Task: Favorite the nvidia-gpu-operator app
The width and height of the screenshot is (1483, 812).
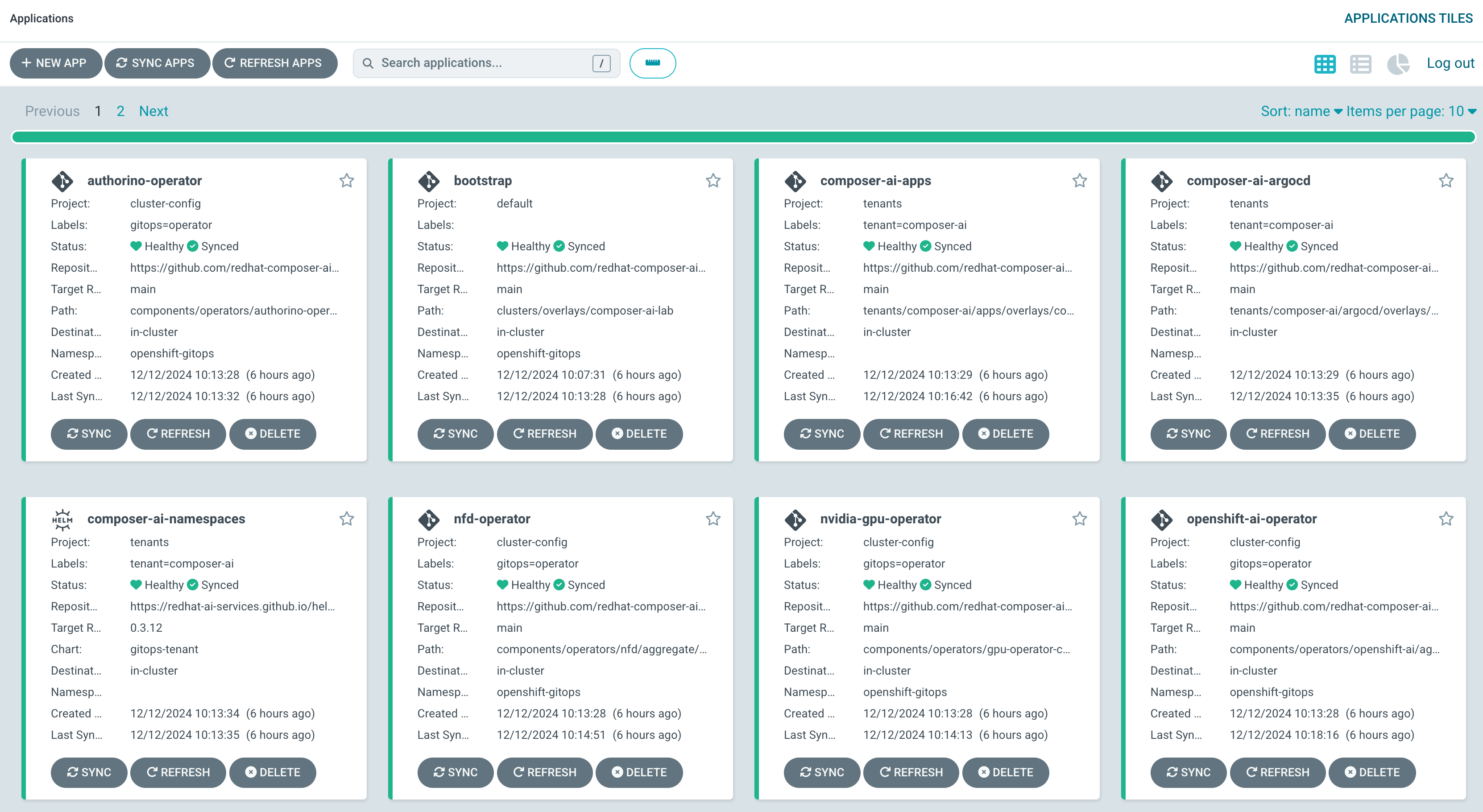Action: (1079, 519)
